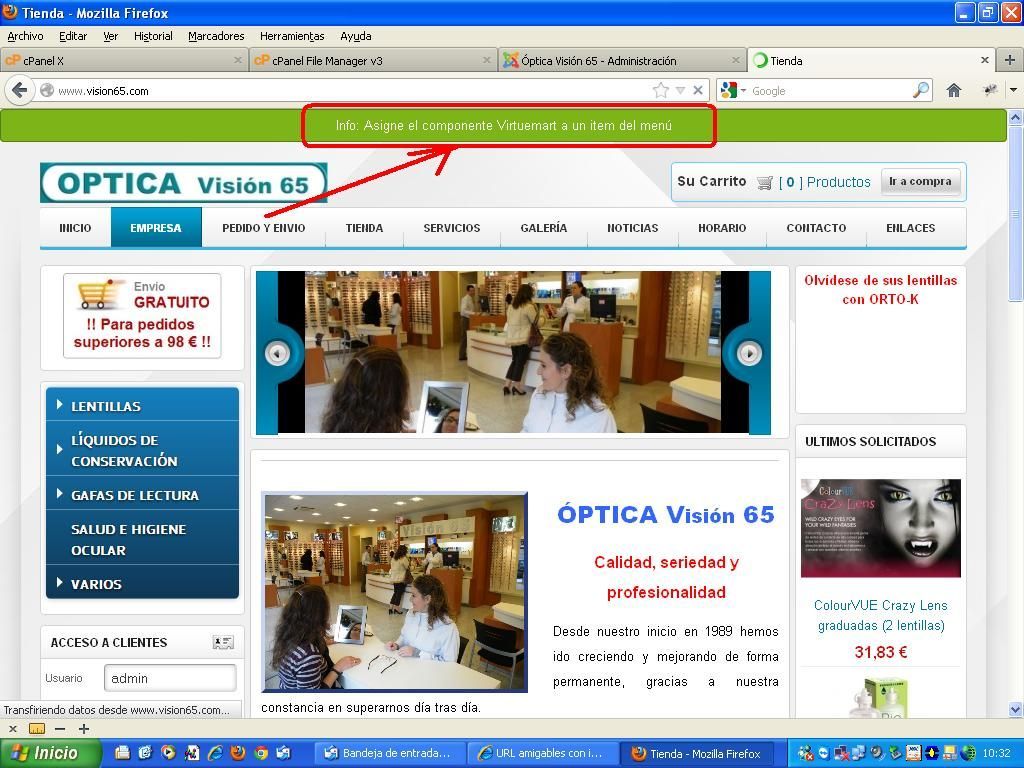
Task: Open the GALERÍA navigation item
Action: point(544,228)
